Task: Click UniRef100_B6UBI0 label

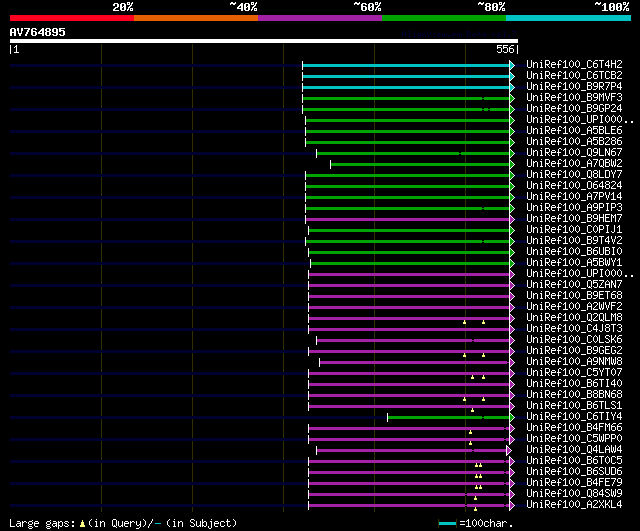Action: coord(574,252)
